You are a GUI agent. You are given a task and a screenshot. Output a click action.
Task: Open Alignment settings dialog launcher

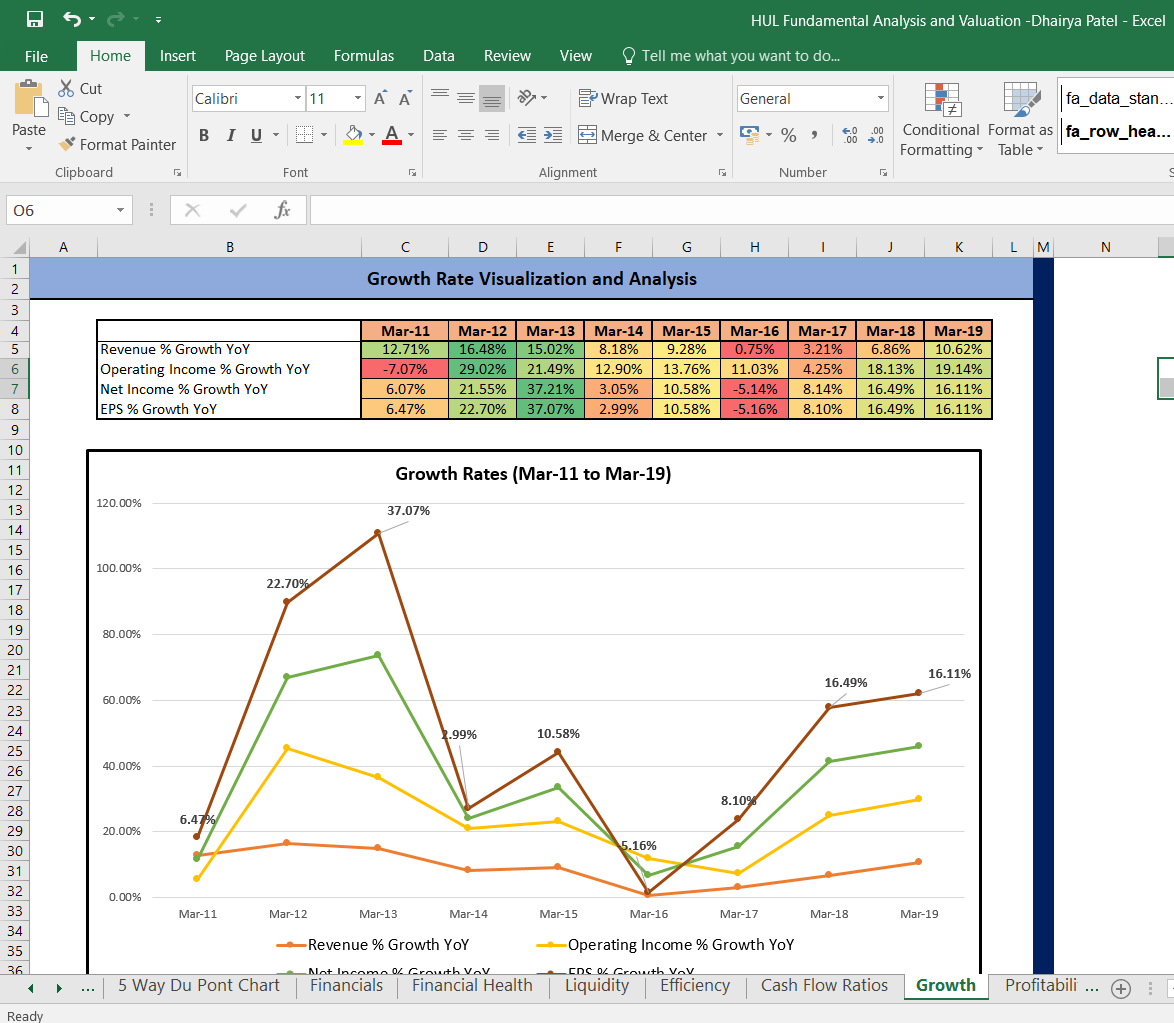(722, 173)
